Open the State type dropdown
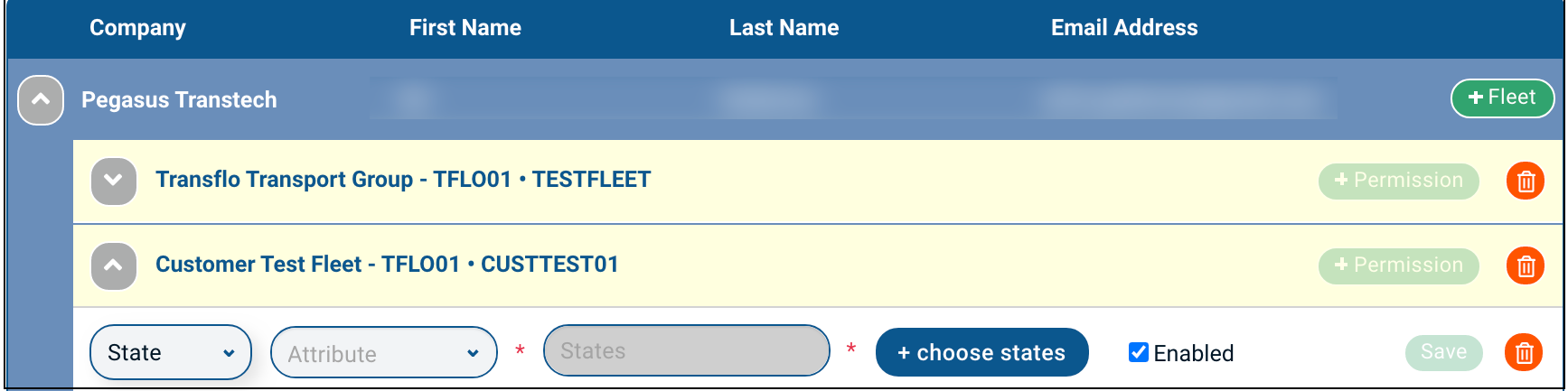 (171, 352)
